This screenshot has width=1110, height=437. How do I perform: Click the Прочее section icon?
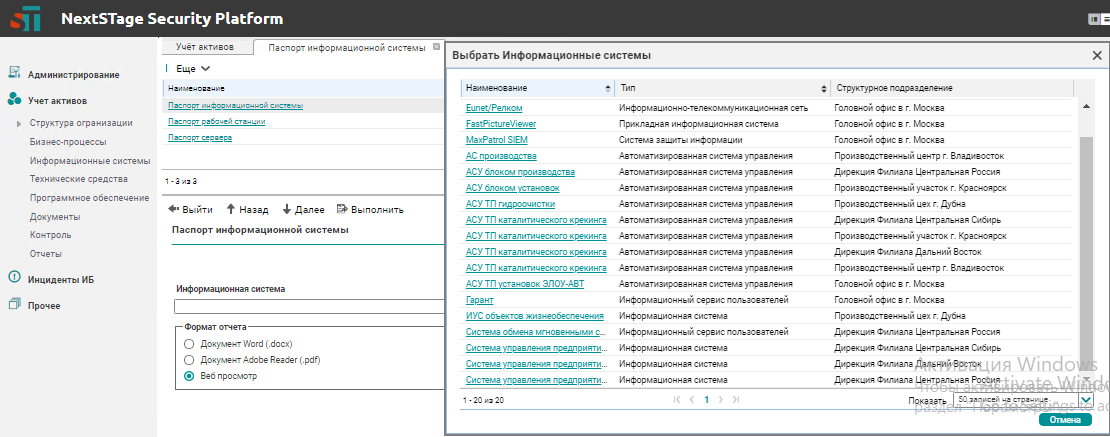pos(14,305)
